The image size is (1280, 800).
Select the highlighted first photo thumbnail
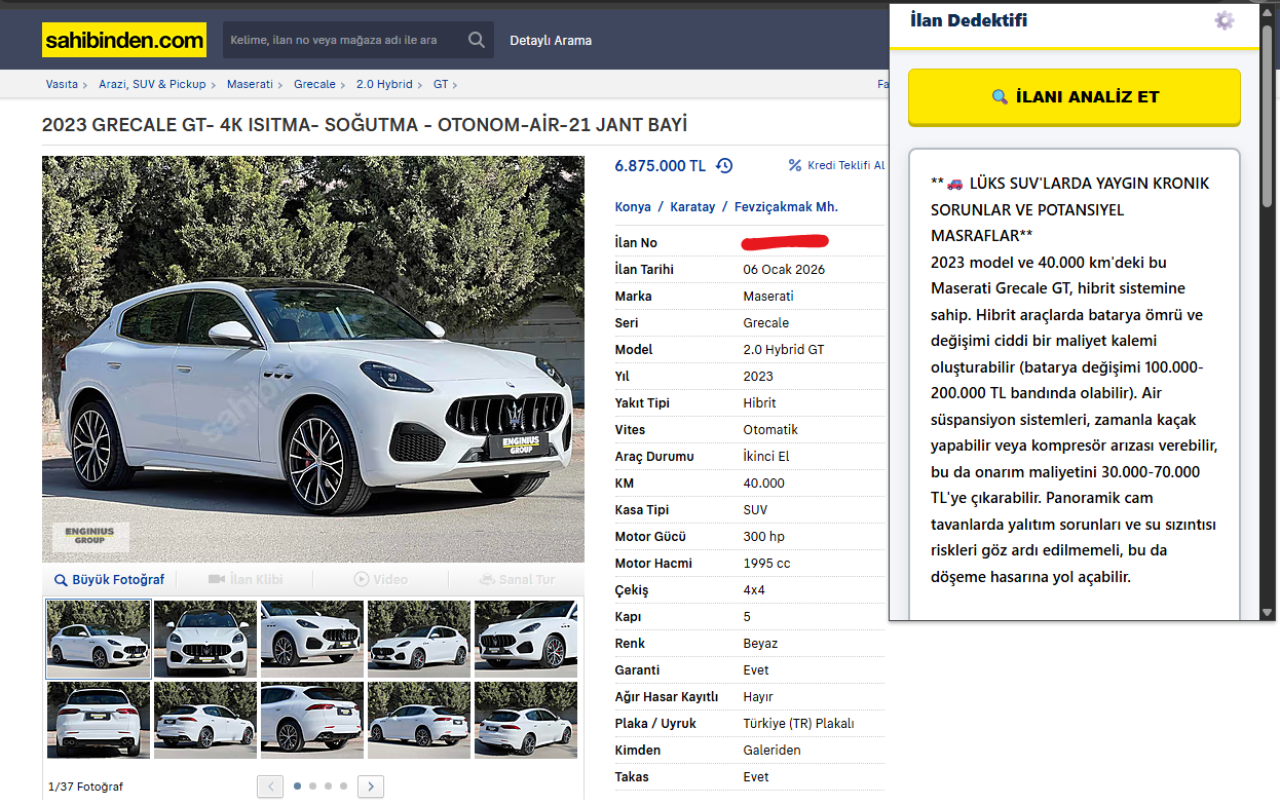[x=98, y=639]
